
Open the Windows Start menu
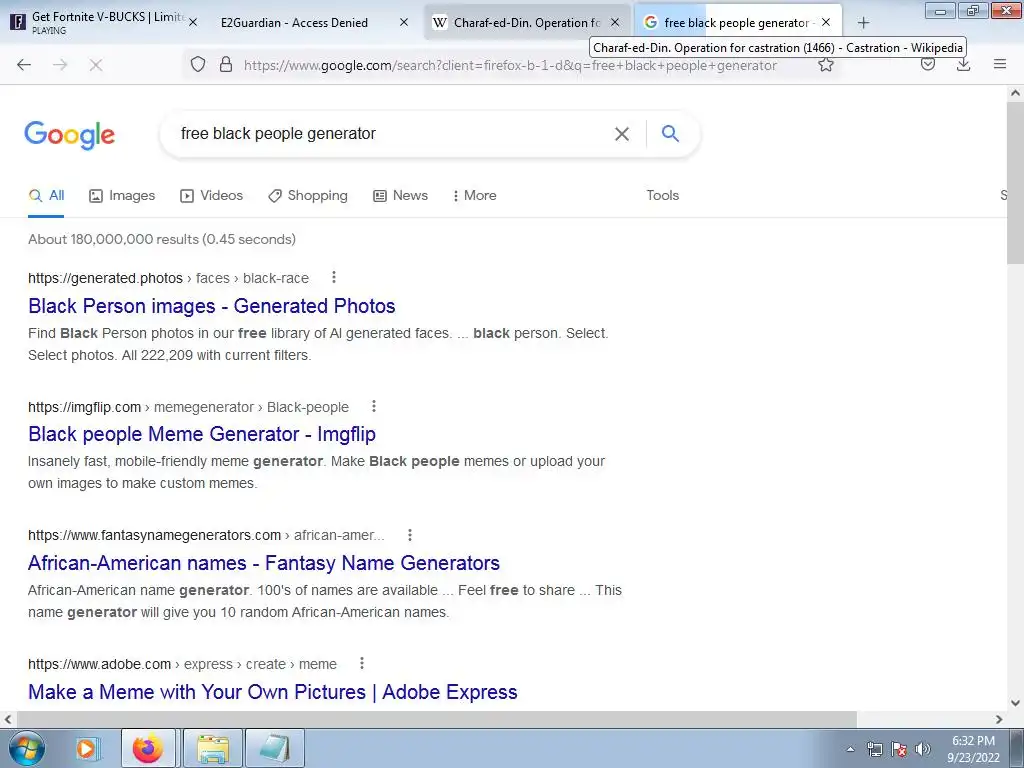(x=26, y=748)
